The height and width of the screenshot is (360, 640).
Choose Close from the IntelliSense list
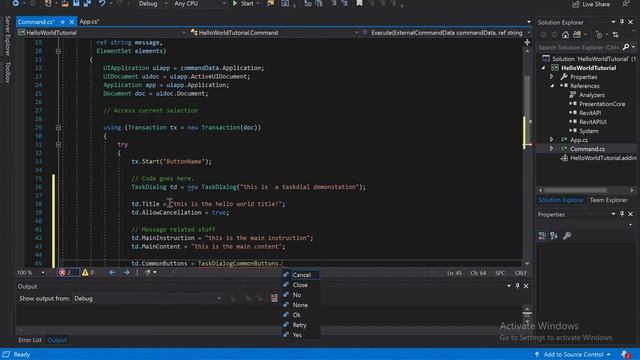point(300,285)
